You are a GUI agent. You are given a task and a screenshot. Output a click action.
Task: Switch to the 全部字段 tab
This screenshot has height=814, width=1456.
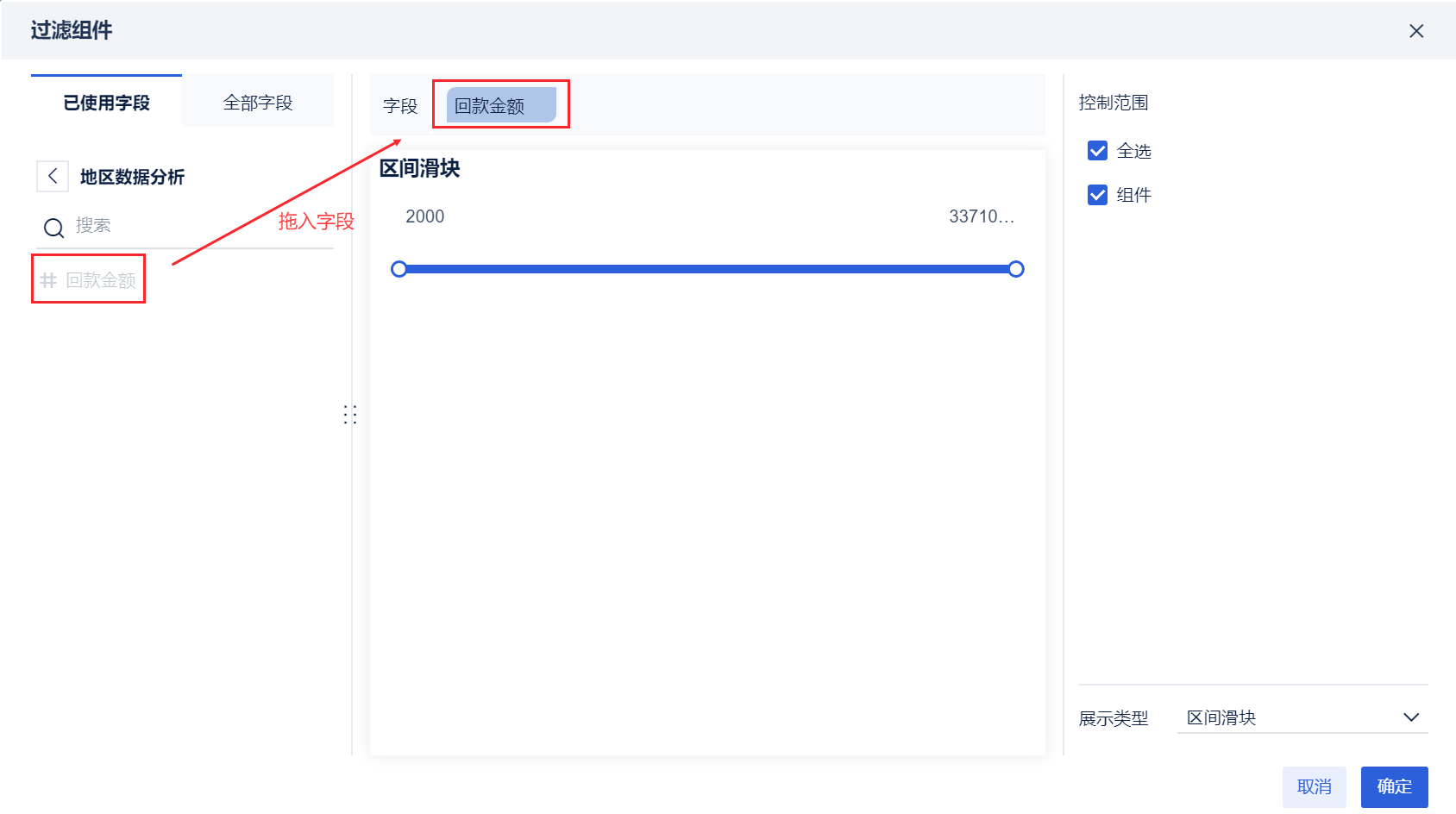(257, 103)
